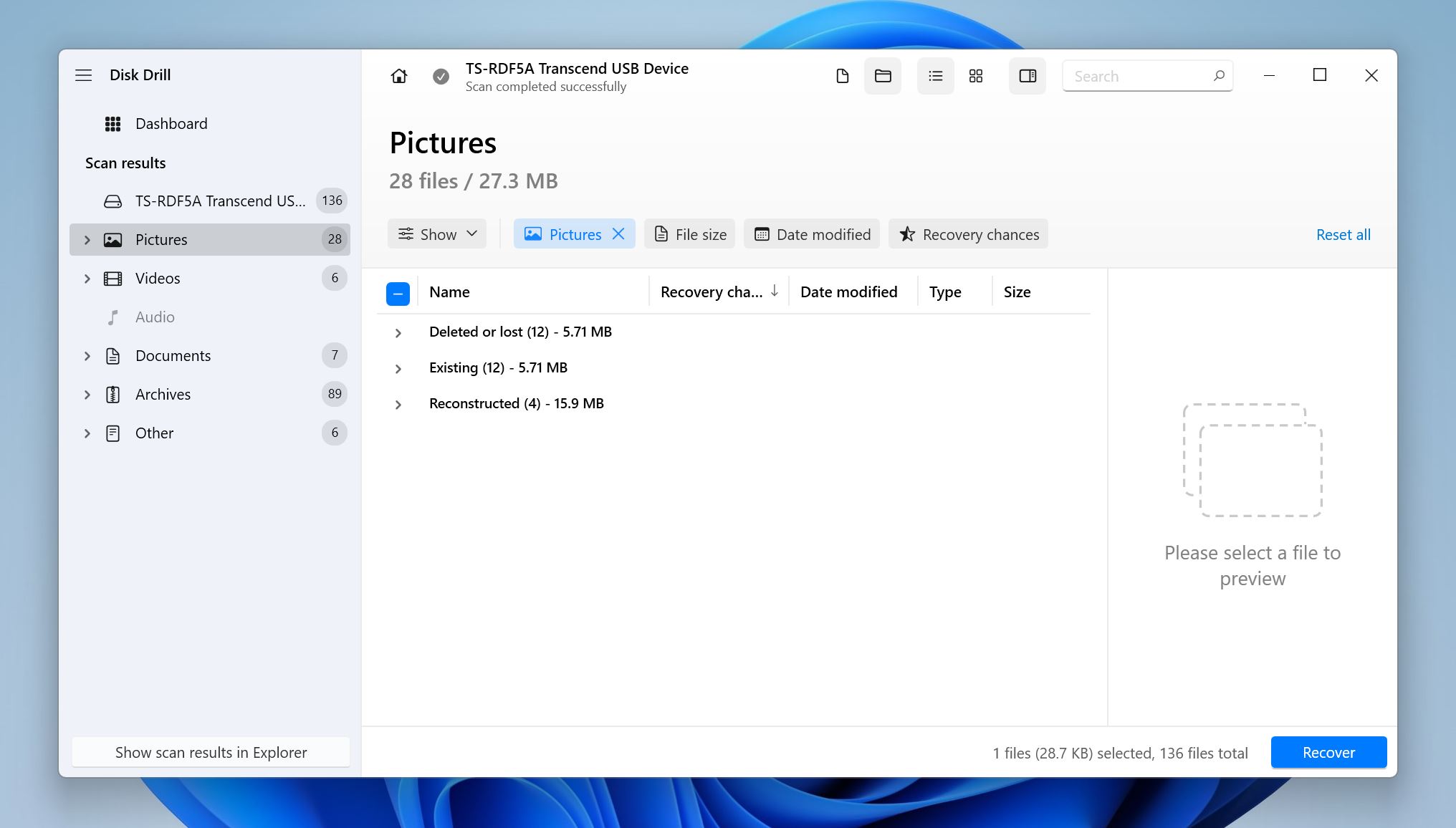Click Reset all filters link
The image size is (1456, 828).
tap(1344, 233)
